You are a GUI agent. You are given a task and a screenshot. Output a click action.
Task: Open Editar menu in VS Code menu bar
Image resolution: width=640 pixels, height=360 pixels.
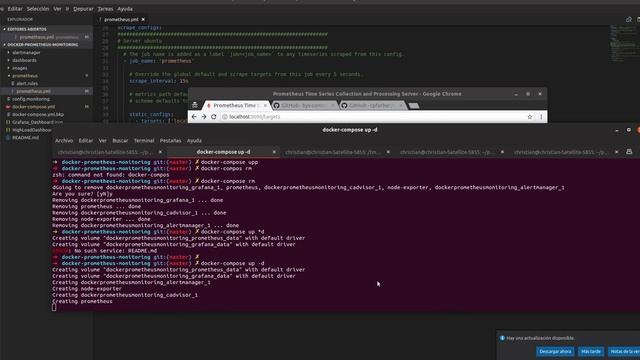[x=15, y=9]
